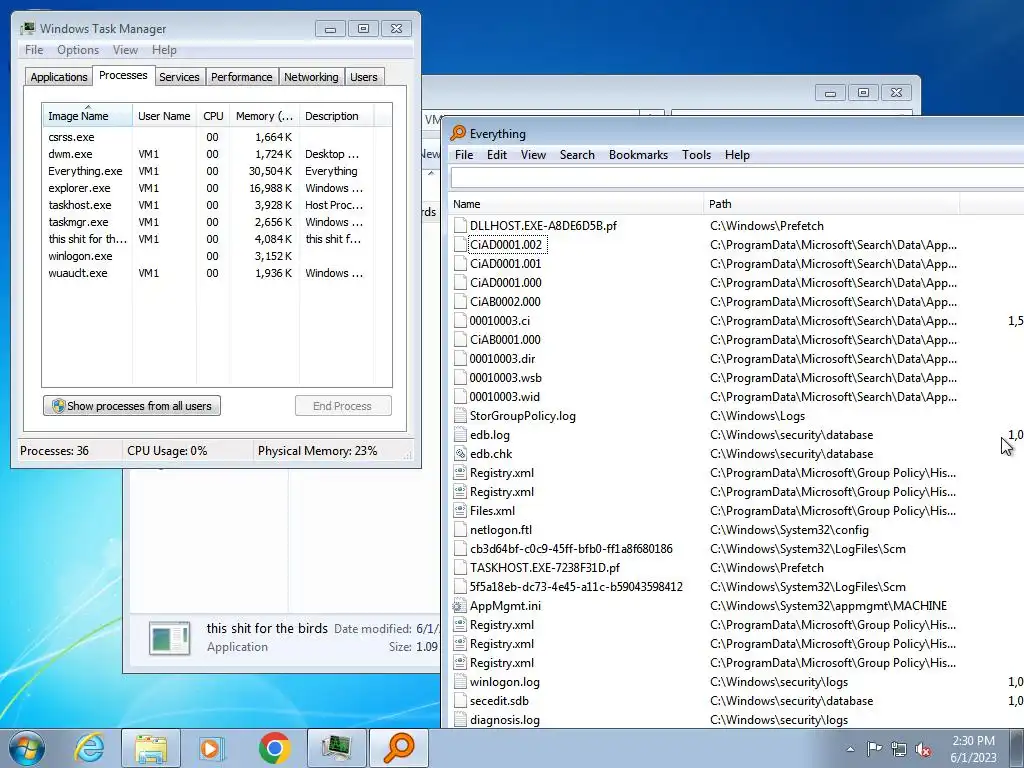The width and height of the screenshot is (1024, 768).
Task: Open the muted volume tray icon
Action: click(x=923, y=749)
